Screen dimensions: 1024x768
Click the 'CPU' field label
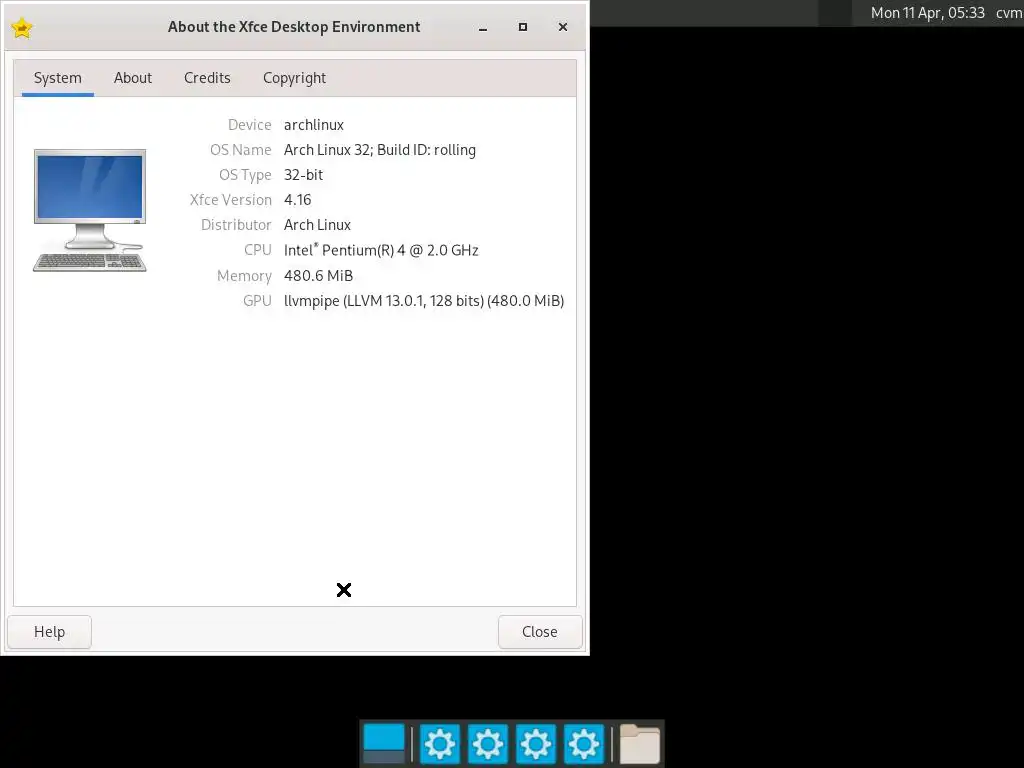point(257,250)
